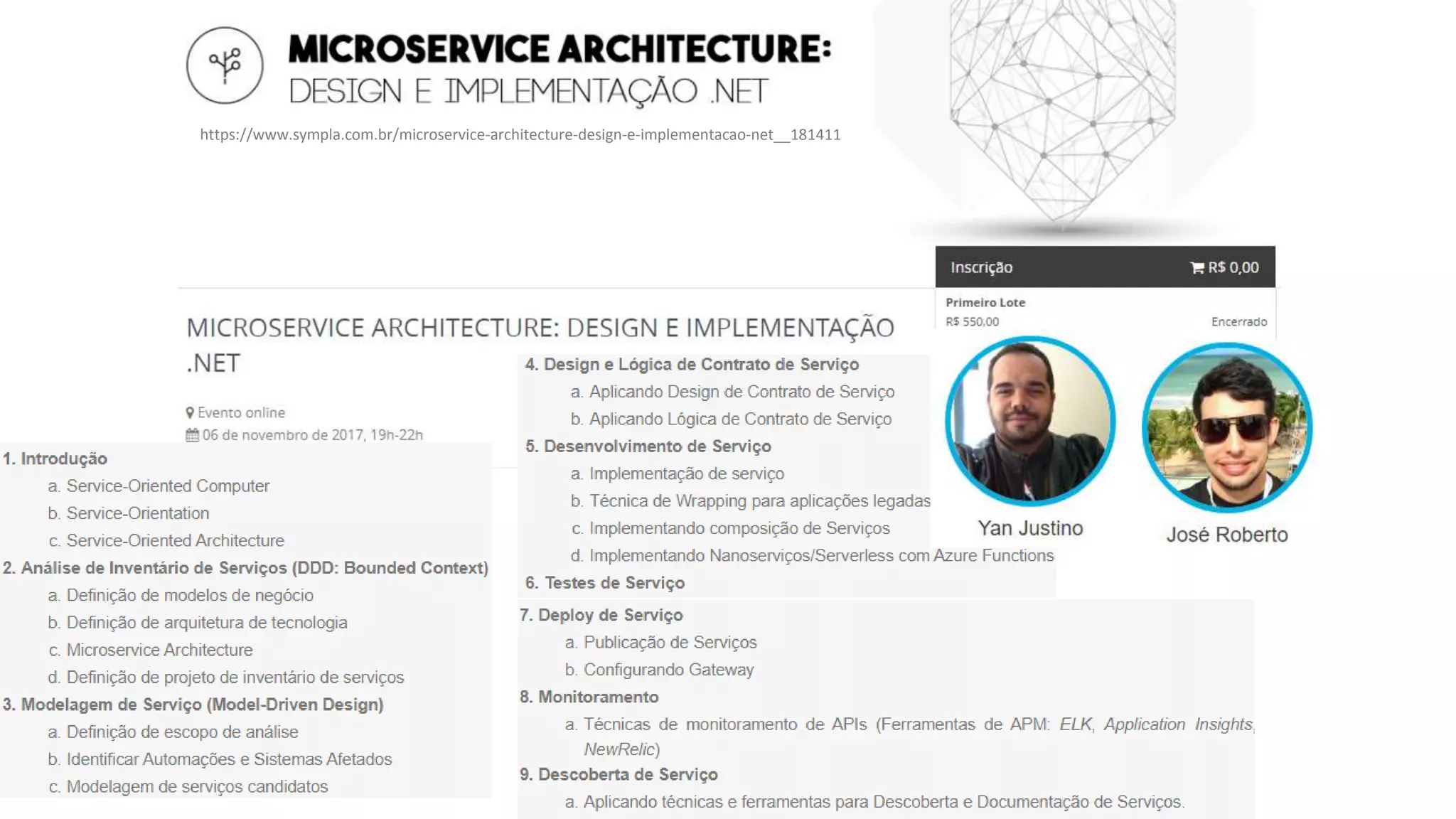Click 'Definição de modelos de negócio'
The height and width of the screenshot is (819, 1456).
click(190, 595)
